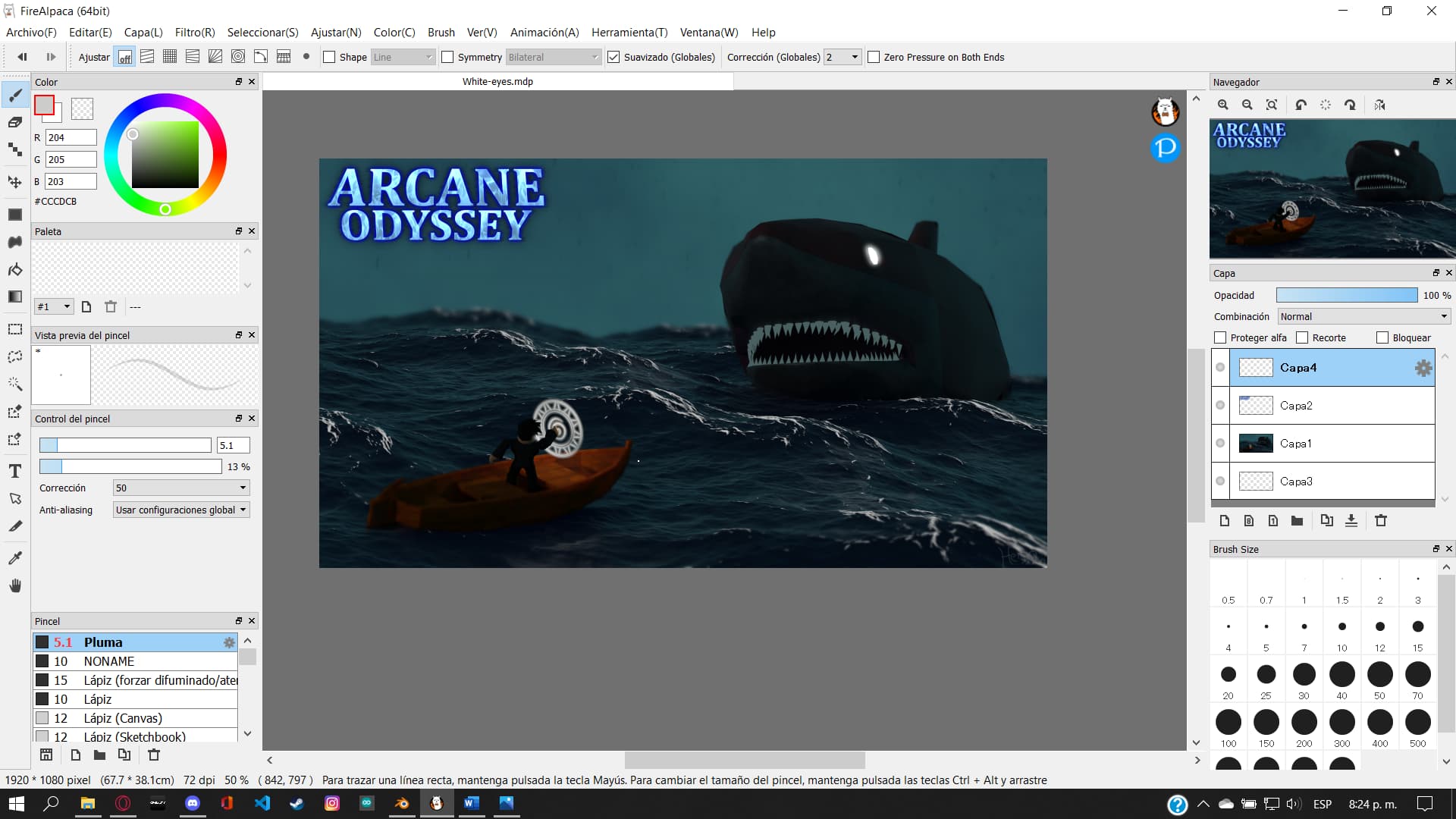Click the step forward toolbar arrow
The image size is (1456, 819).
51,57
